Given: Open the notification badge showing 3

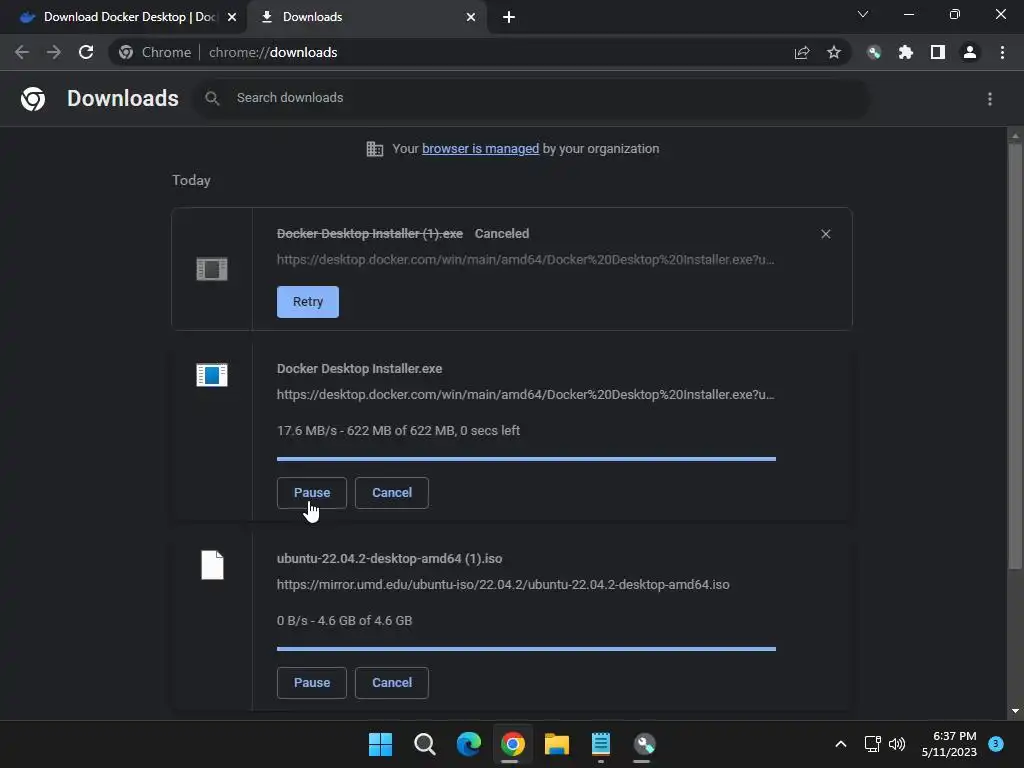Looking at the screenshot, I should click(x=996, y=744).
